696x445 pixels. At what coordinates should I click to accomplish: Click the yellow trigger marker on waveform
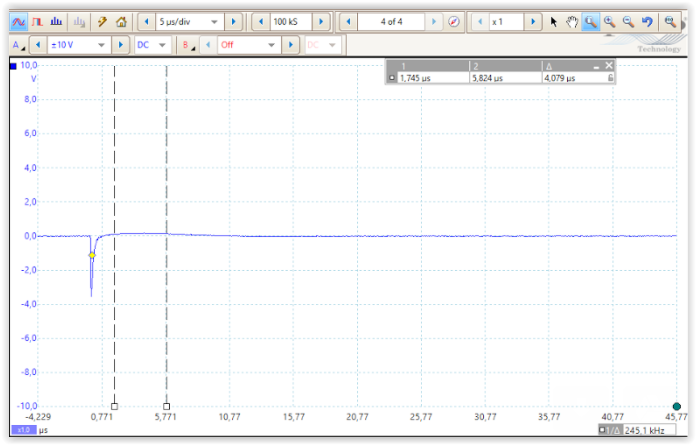coord(92,256)
